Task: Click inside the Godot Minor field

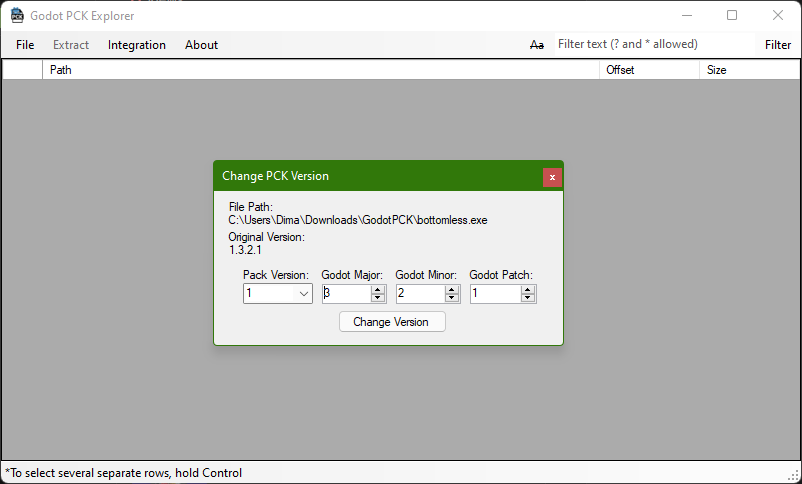Action: 420,294
